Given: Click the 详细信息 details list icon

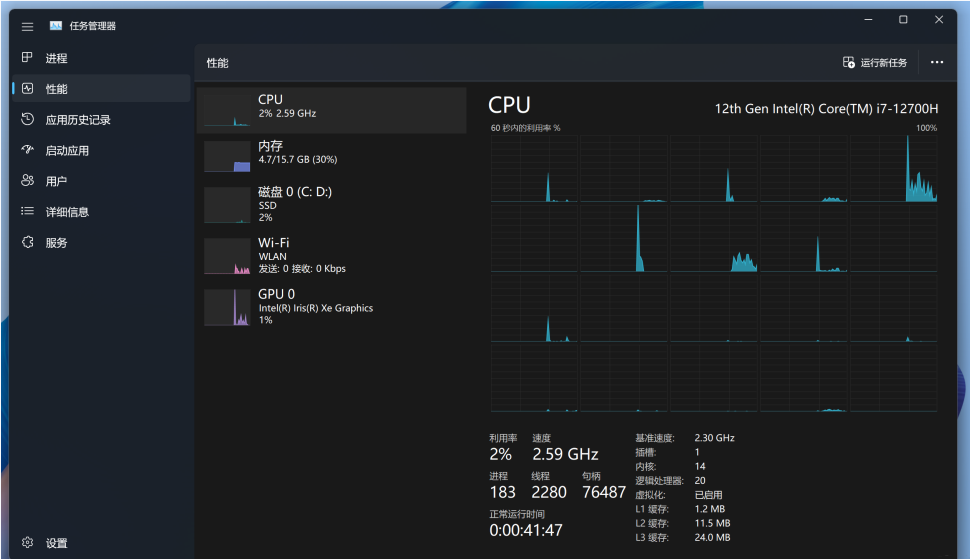Looking at the screenshot, I should pyautogui.click(x=27, y=211).
